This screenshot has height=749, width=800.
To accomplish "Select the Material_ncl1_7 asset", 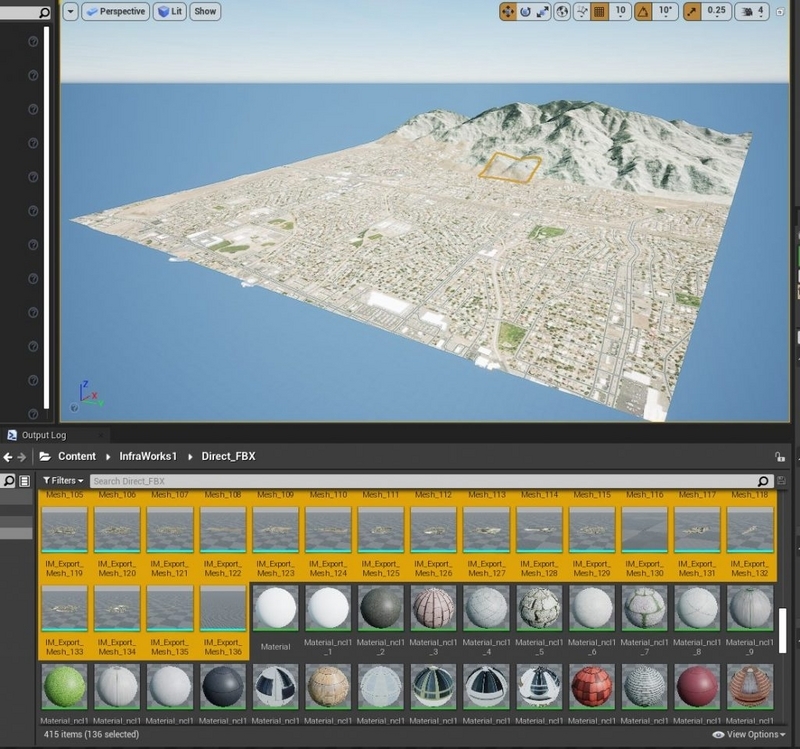I will [x=644, y=620].
